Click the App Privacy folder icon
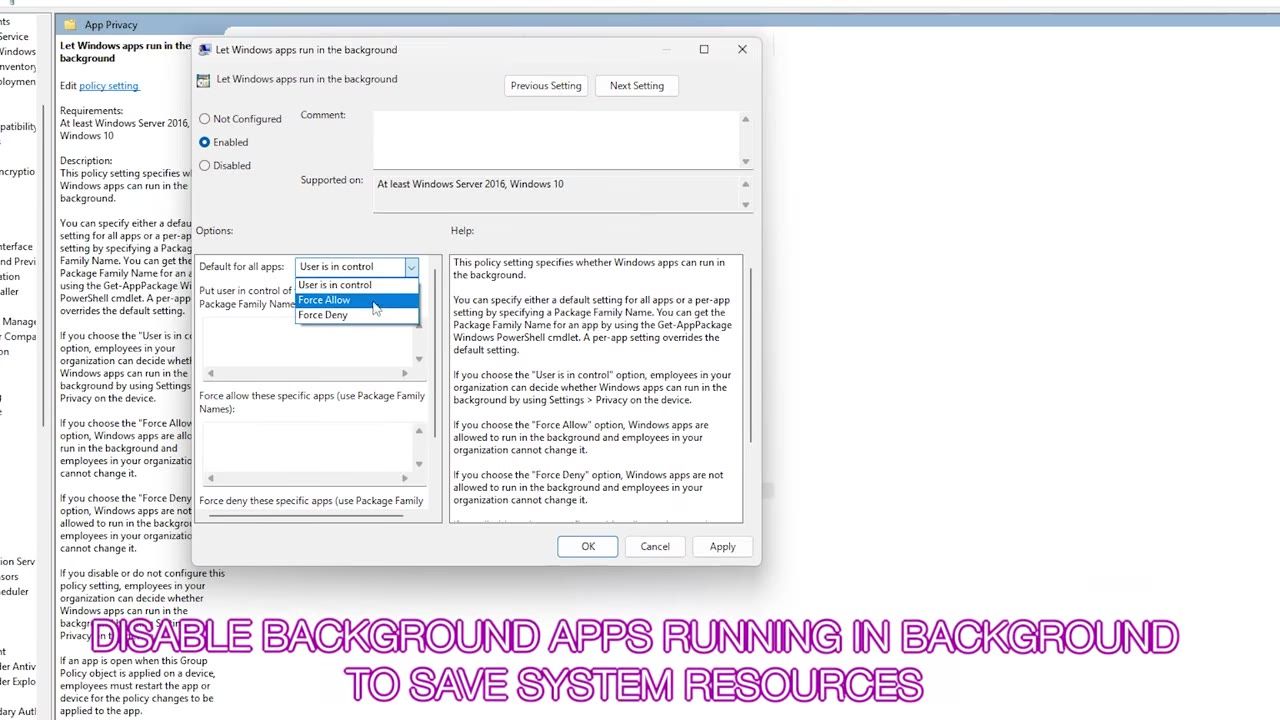Image resolution: width=1280 pixels, height=720 pixels. click(x=69, y=25)
